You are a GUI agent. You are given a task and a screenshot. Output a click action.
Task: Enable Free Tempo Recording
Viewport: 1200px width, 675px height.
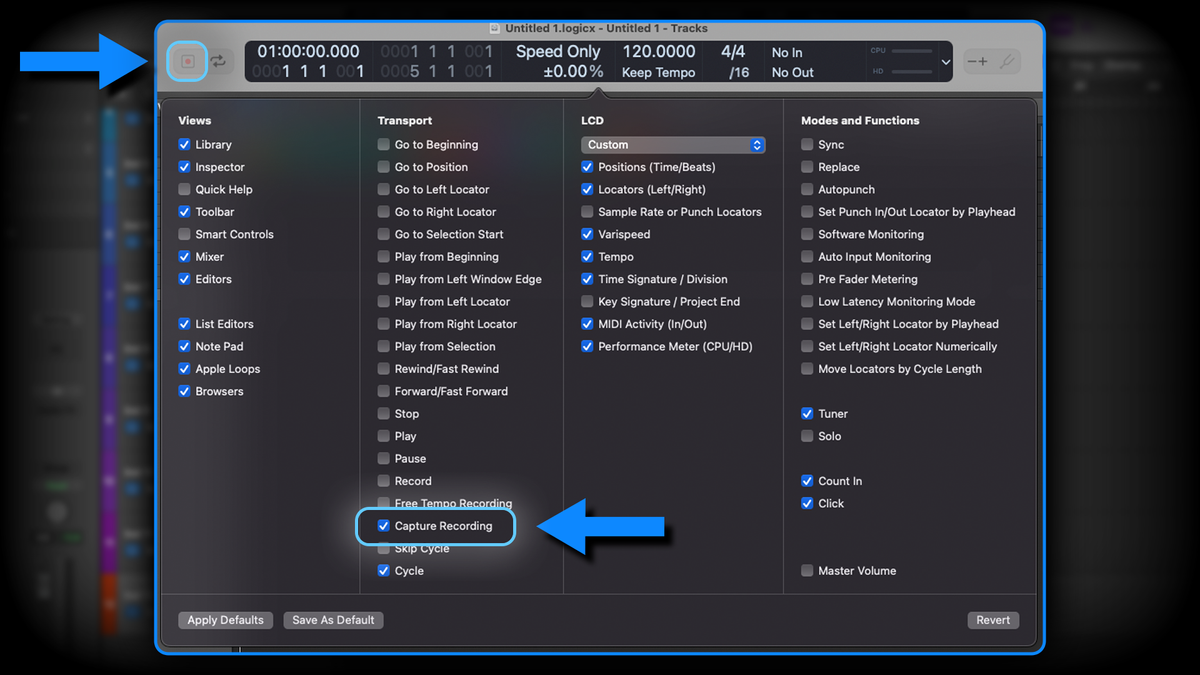[x=383, y=503]
